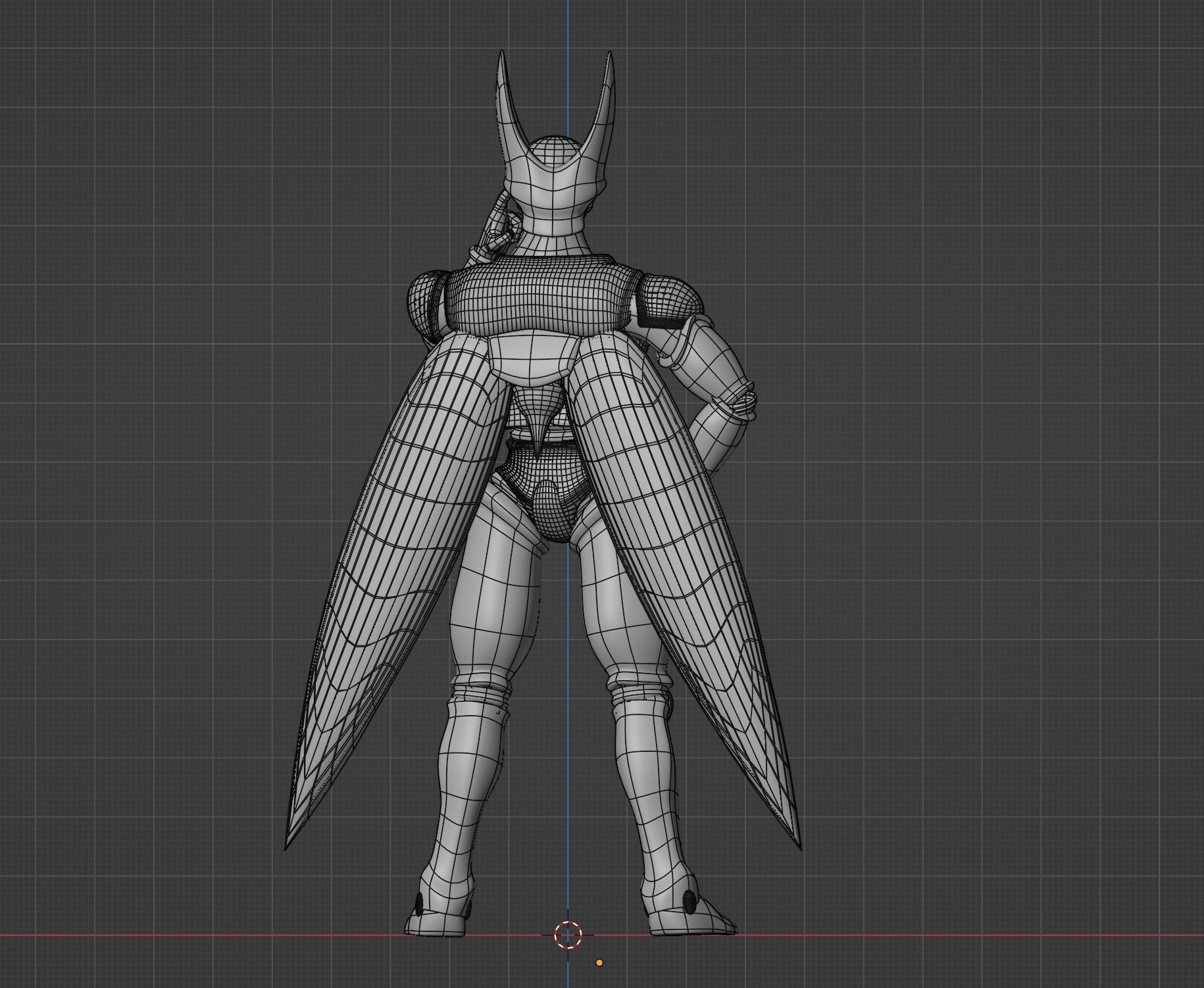Click the 3D cursor at the character's feet
This screenshot has width=1204, height=988.
tap(568, 934)
